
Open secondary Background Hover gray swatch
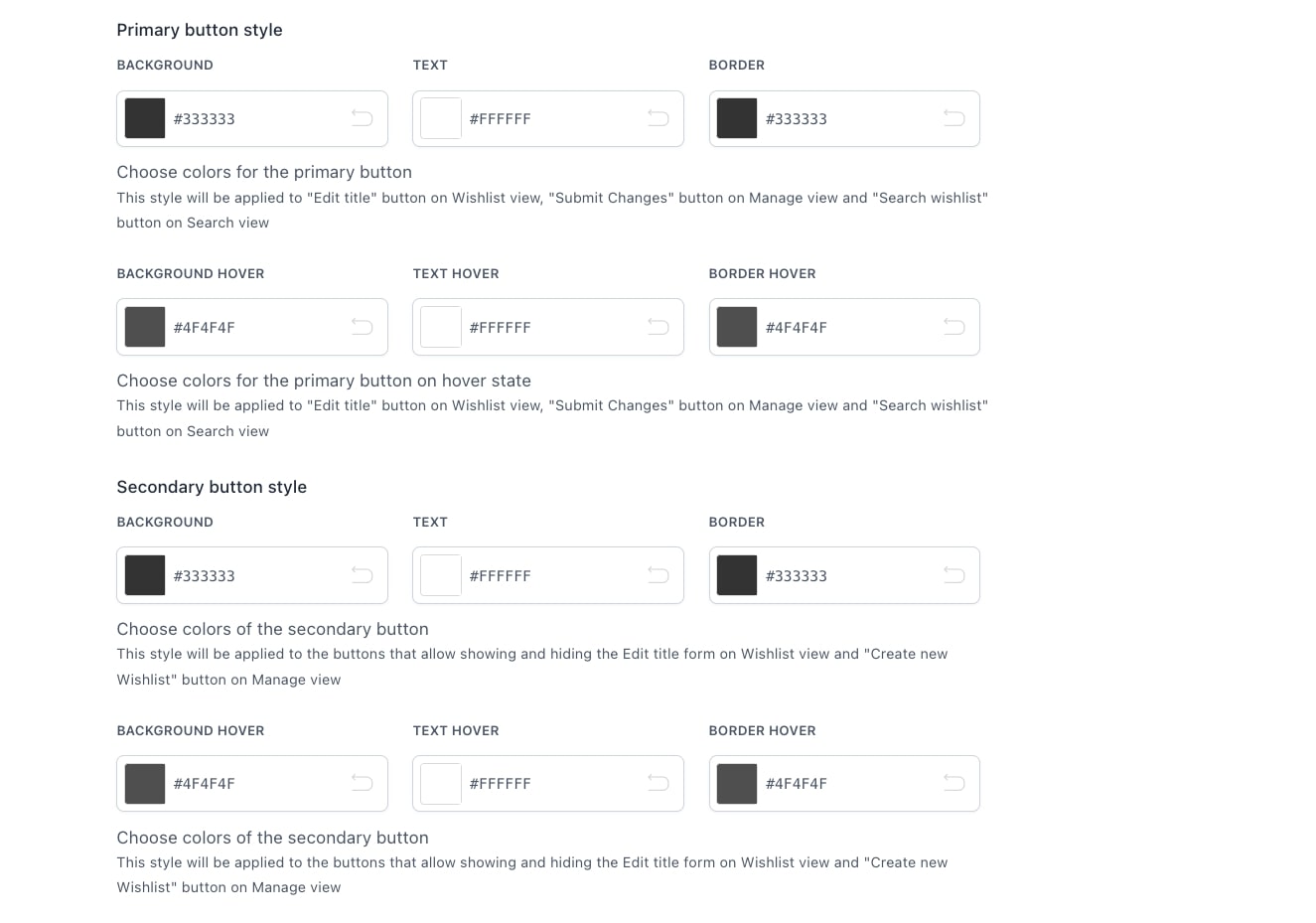(x=145, y=783)
